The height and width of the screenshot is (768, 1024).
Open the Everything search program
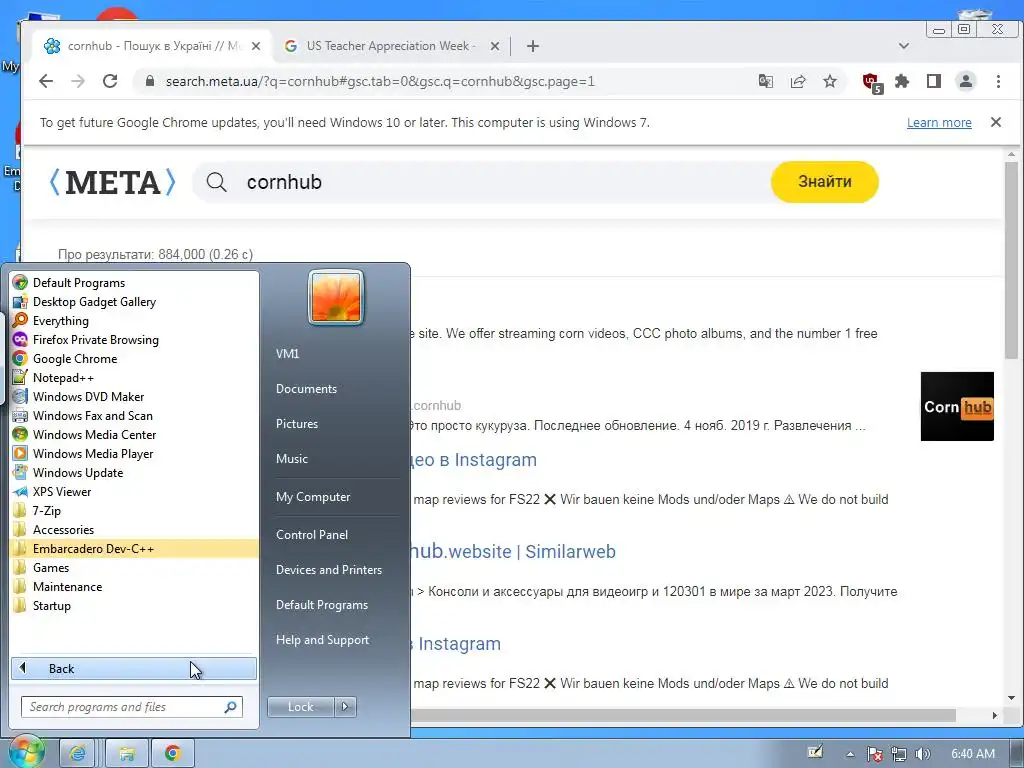tap(134, 321)
